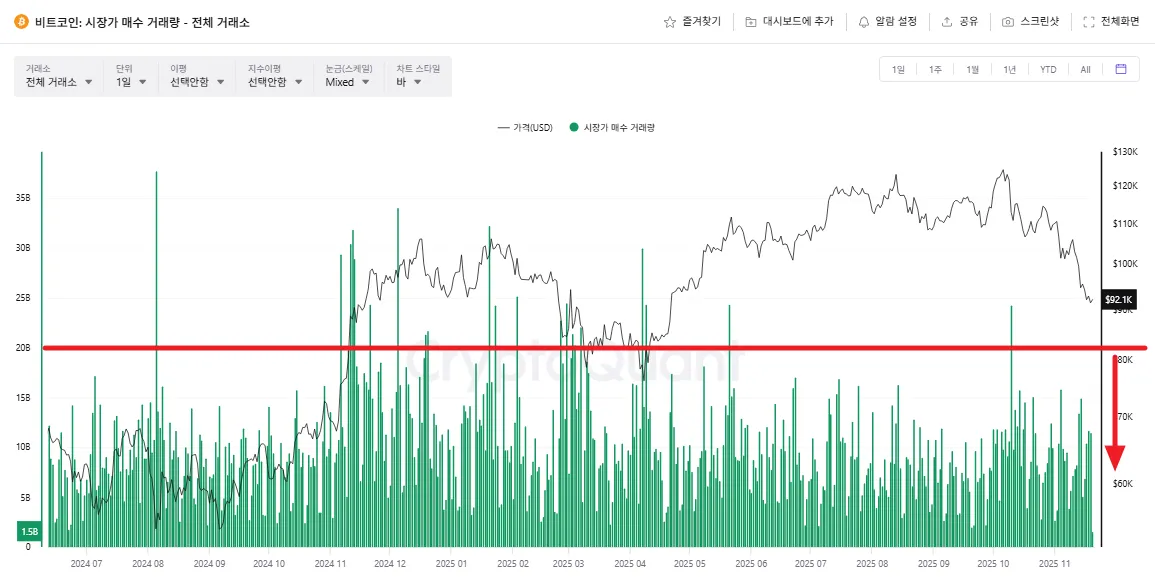Click the 대시보드에 추가 folder icon
Screen dimensions: 1155x577
coord(751,21)
